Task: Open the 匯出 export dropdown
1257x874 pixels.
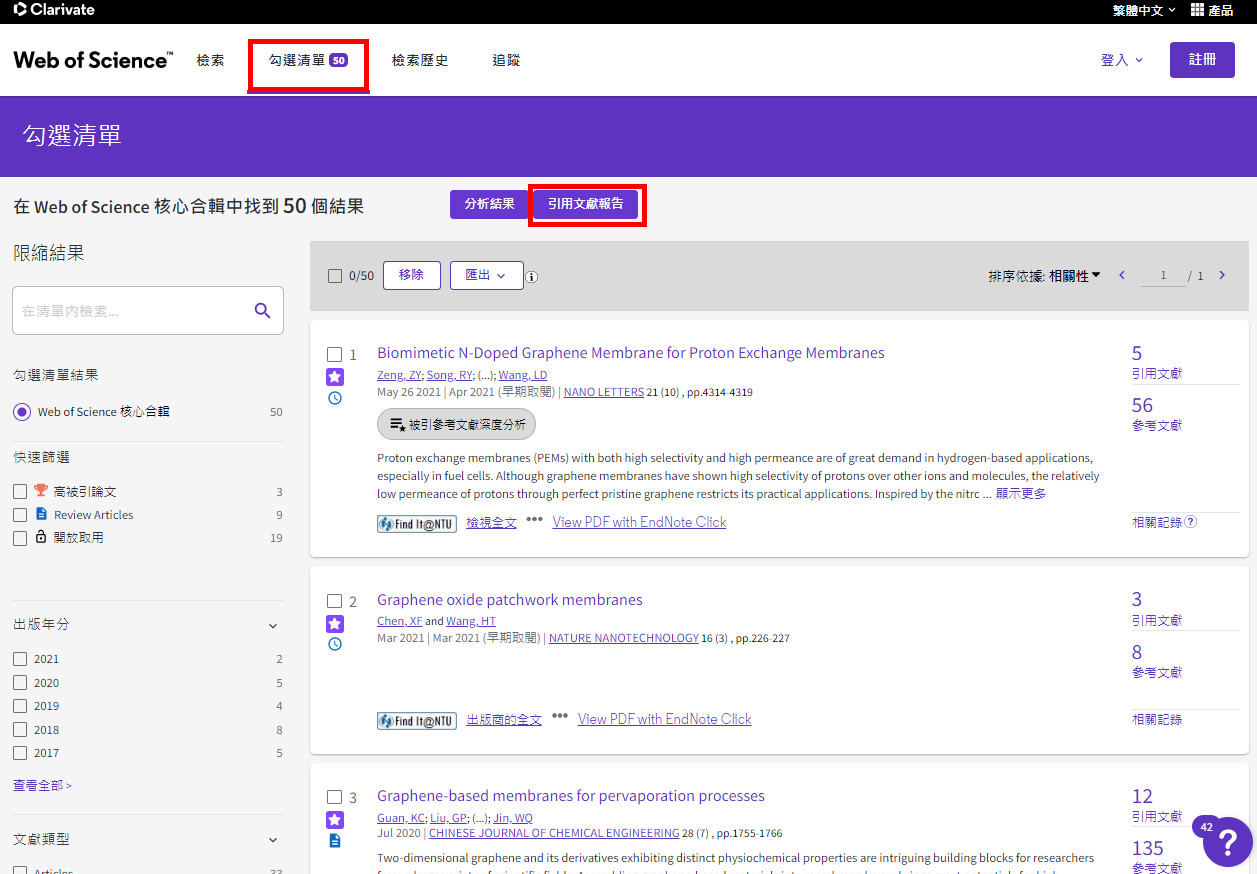Action: [x=487, y=275]
